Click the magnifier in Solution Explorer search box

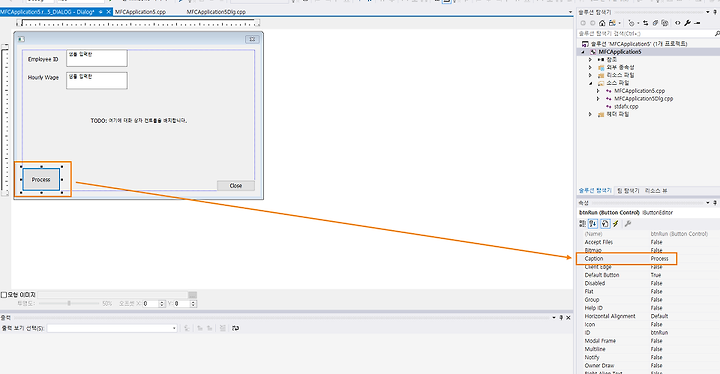pos(717,34)
